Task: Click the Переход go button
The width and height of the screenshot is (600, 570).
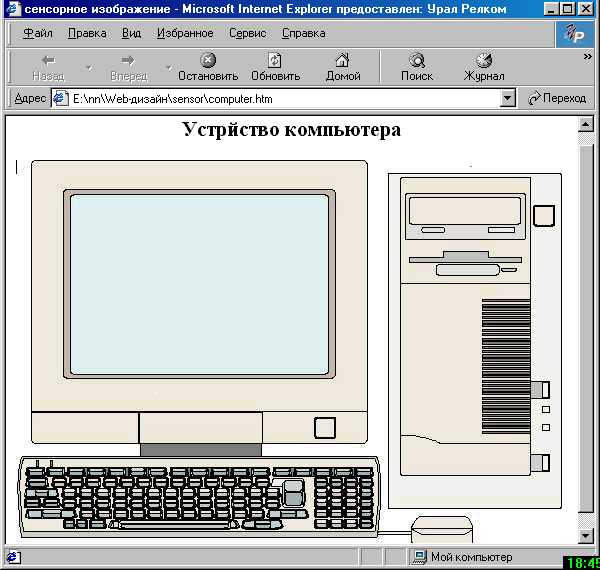Action: [x=557, y=98]
